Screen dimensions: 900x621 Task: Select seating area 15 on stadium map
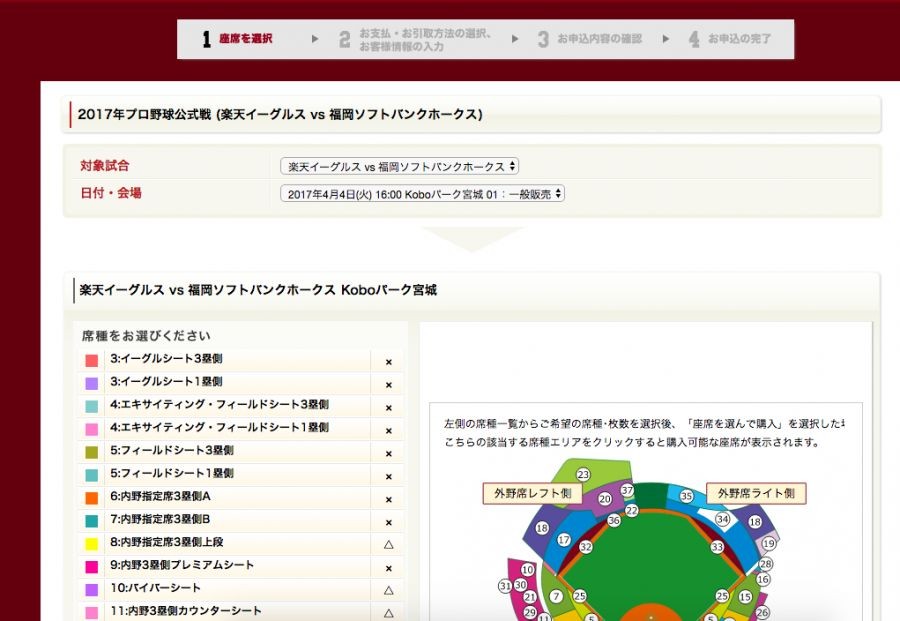point(746,597)
